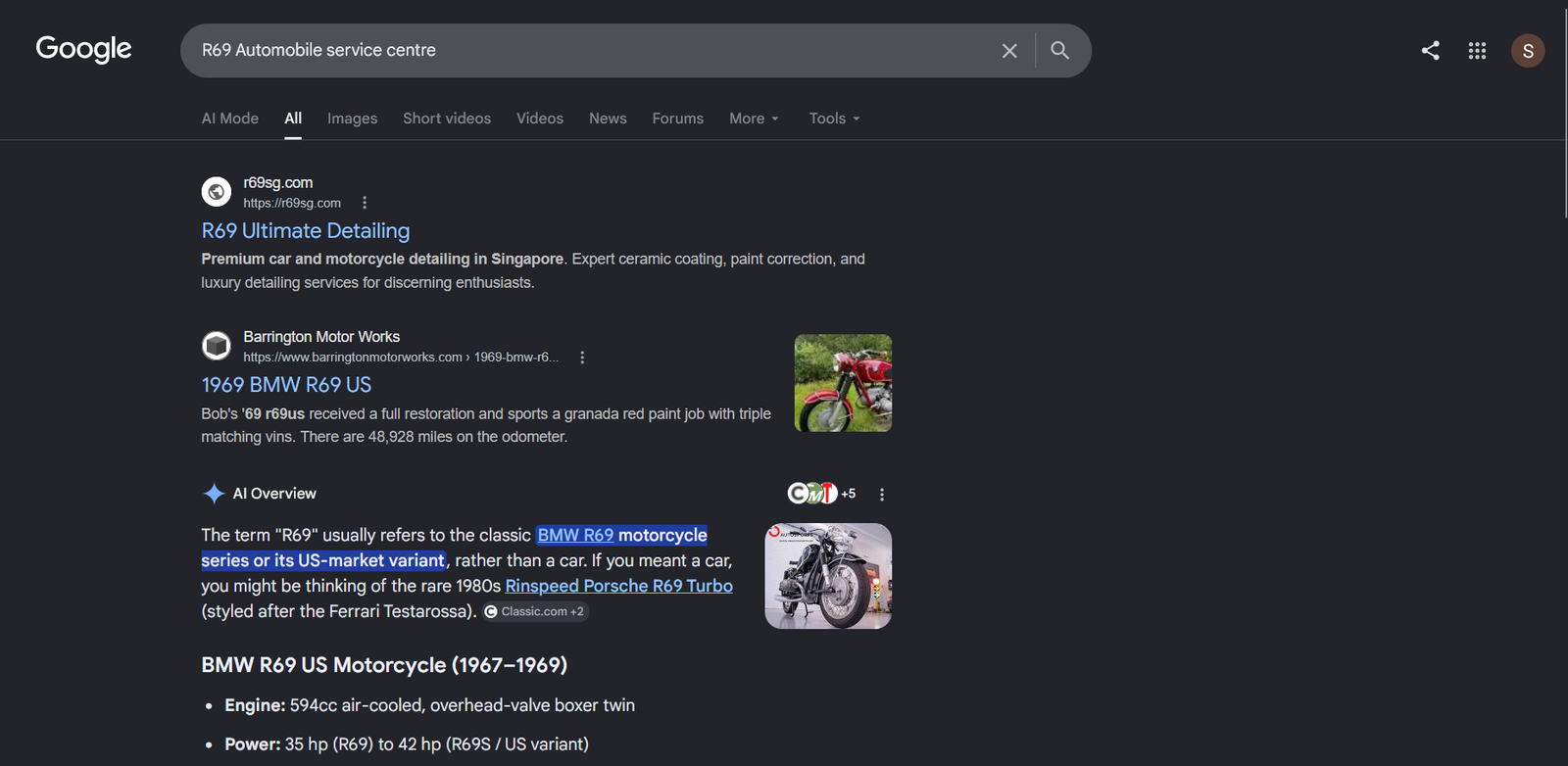
Task: Click the Google logo
Action: [x=83, y=49]
